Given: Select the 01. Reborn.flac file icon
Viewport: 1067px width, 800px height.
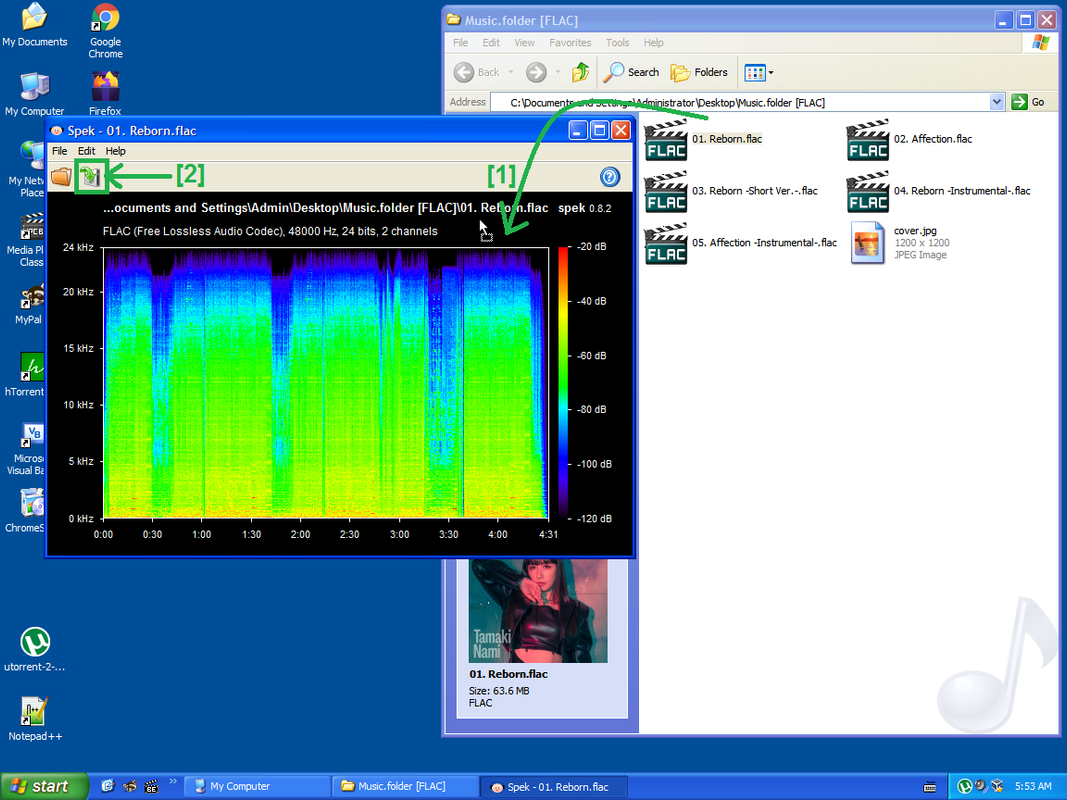Looking at the screenshot, I should click(666, 139).
